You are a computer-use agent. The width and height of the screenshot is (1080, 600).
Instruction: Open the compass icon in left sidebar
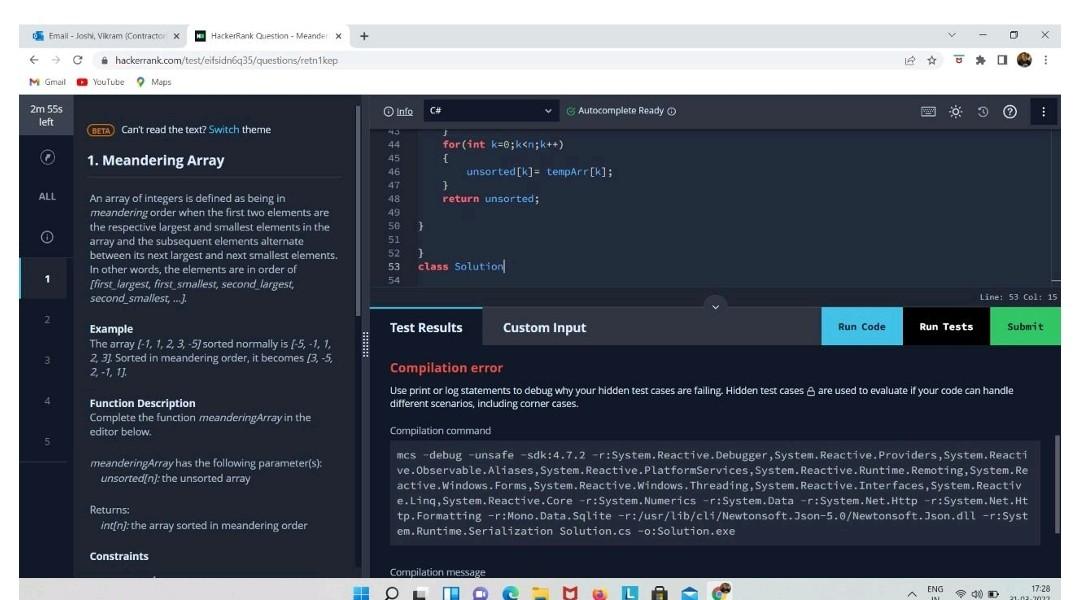click(47, 157)
